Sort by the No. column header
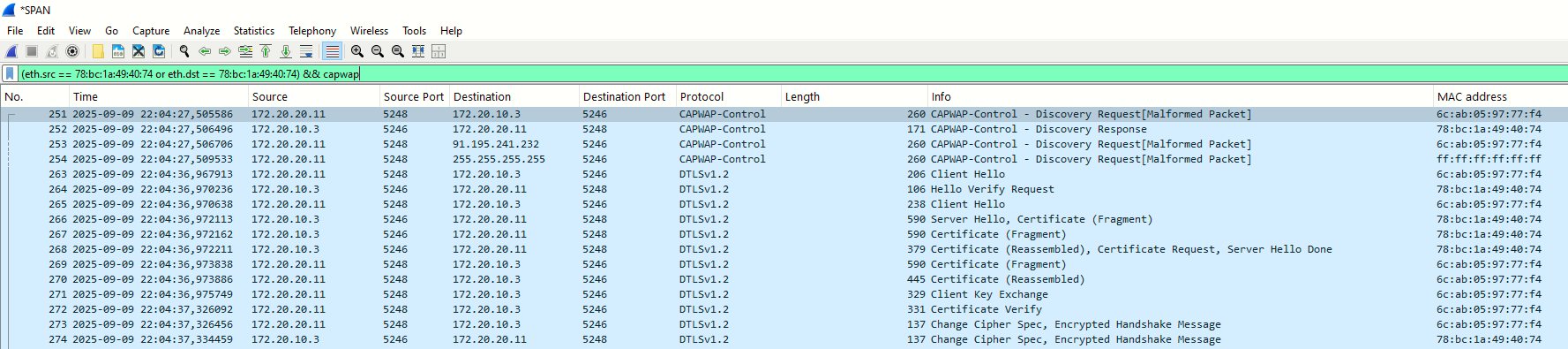The image size is (1568, 349). pyautogui.click(x=35, y=96)
